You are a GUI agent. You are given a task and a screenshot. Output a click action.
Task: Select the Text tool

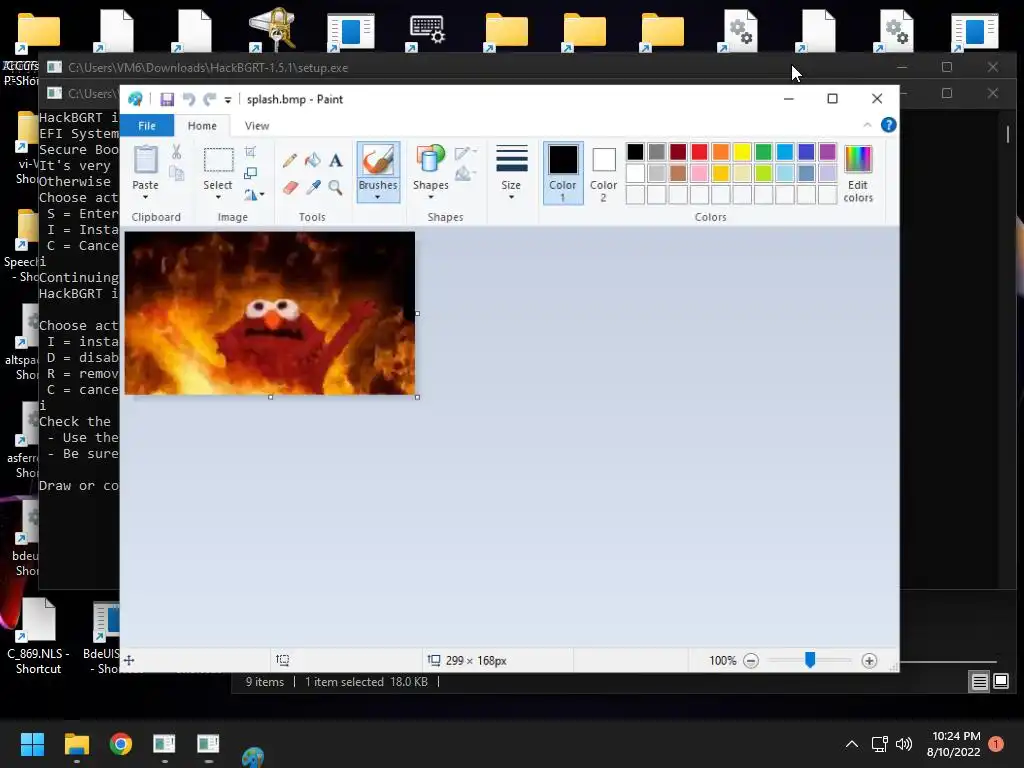[x=336, y=160]
